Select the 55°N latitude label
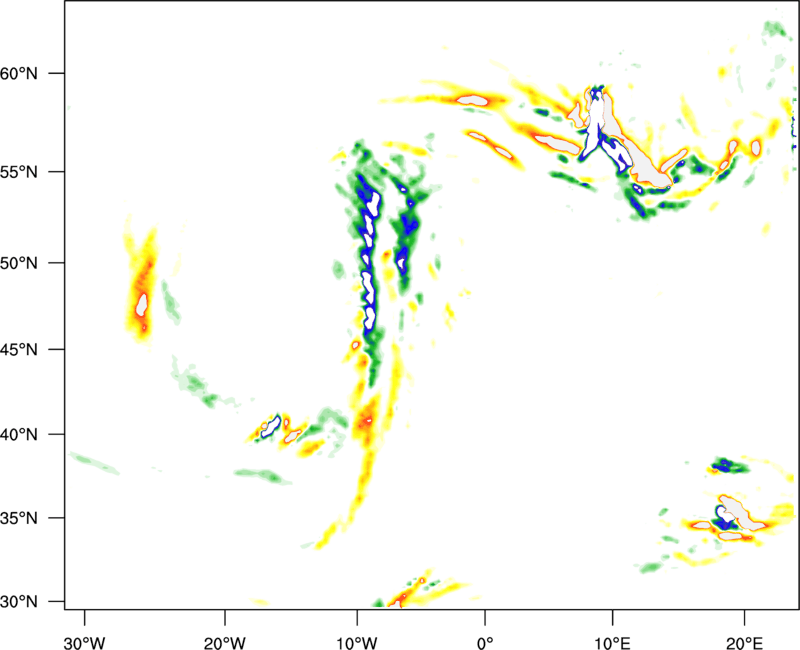The image size is (800, 650). (19, 172)
